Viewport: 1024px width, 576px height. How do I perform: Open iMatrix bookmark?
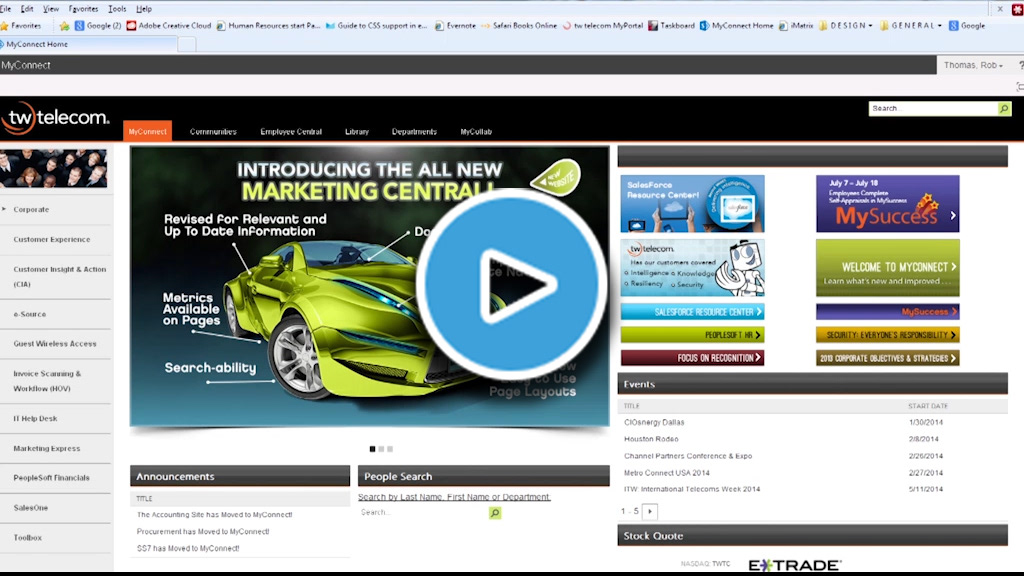coord(796,25)
